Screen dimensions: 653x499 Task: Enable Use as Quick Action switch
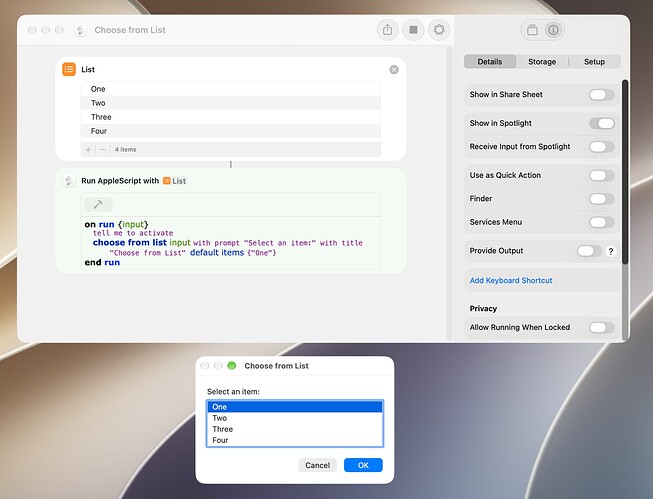601,175
